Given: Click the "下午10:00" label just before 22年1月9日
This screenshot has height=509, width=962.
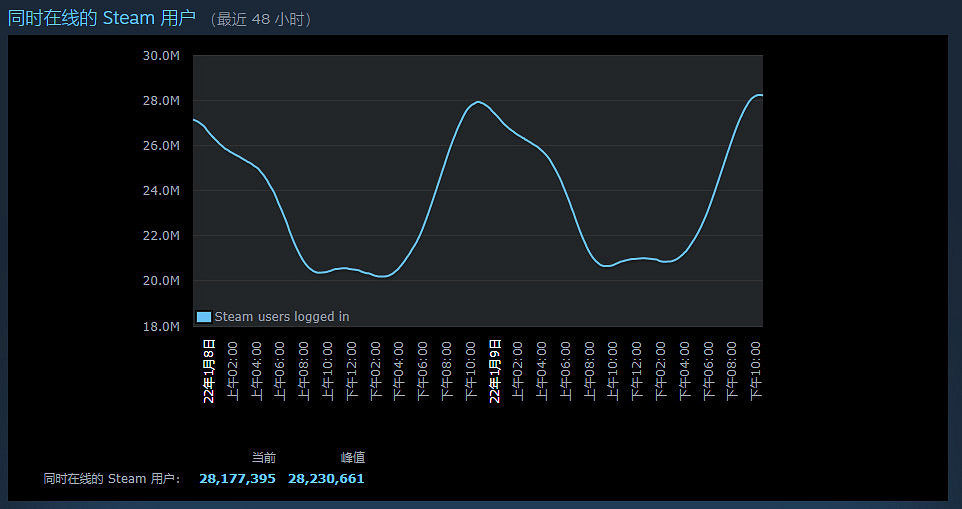Looking at the screenshot, I should (471, 371).
